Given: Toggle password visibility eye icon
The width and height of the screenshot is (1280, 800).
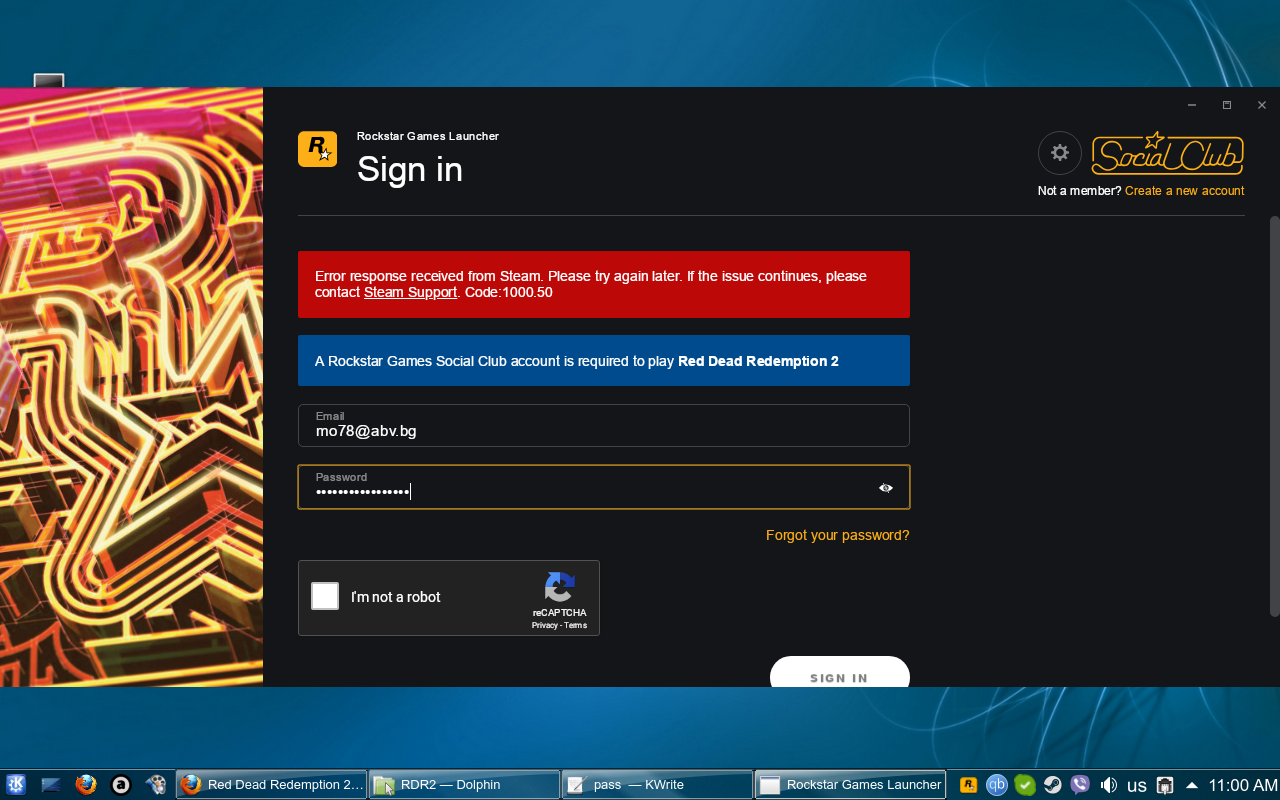Looking at the screenshot, I should [x=886, y=488].
